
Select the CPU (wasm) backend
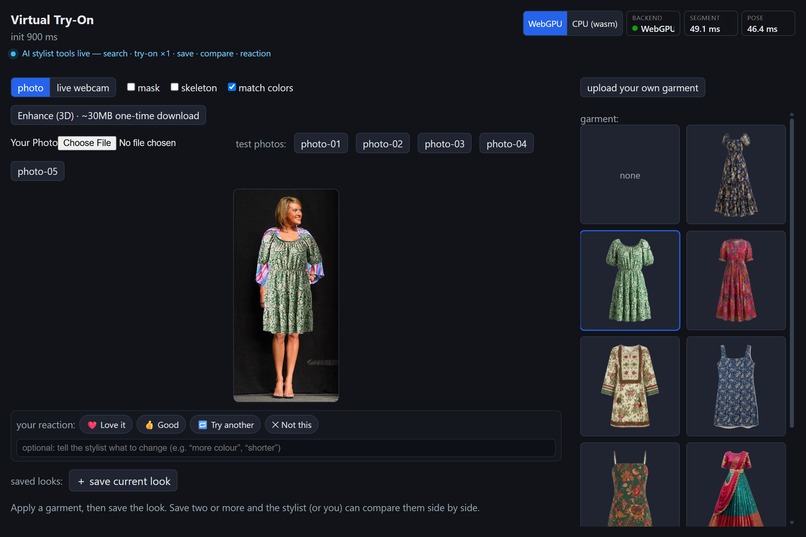point(595,24)
